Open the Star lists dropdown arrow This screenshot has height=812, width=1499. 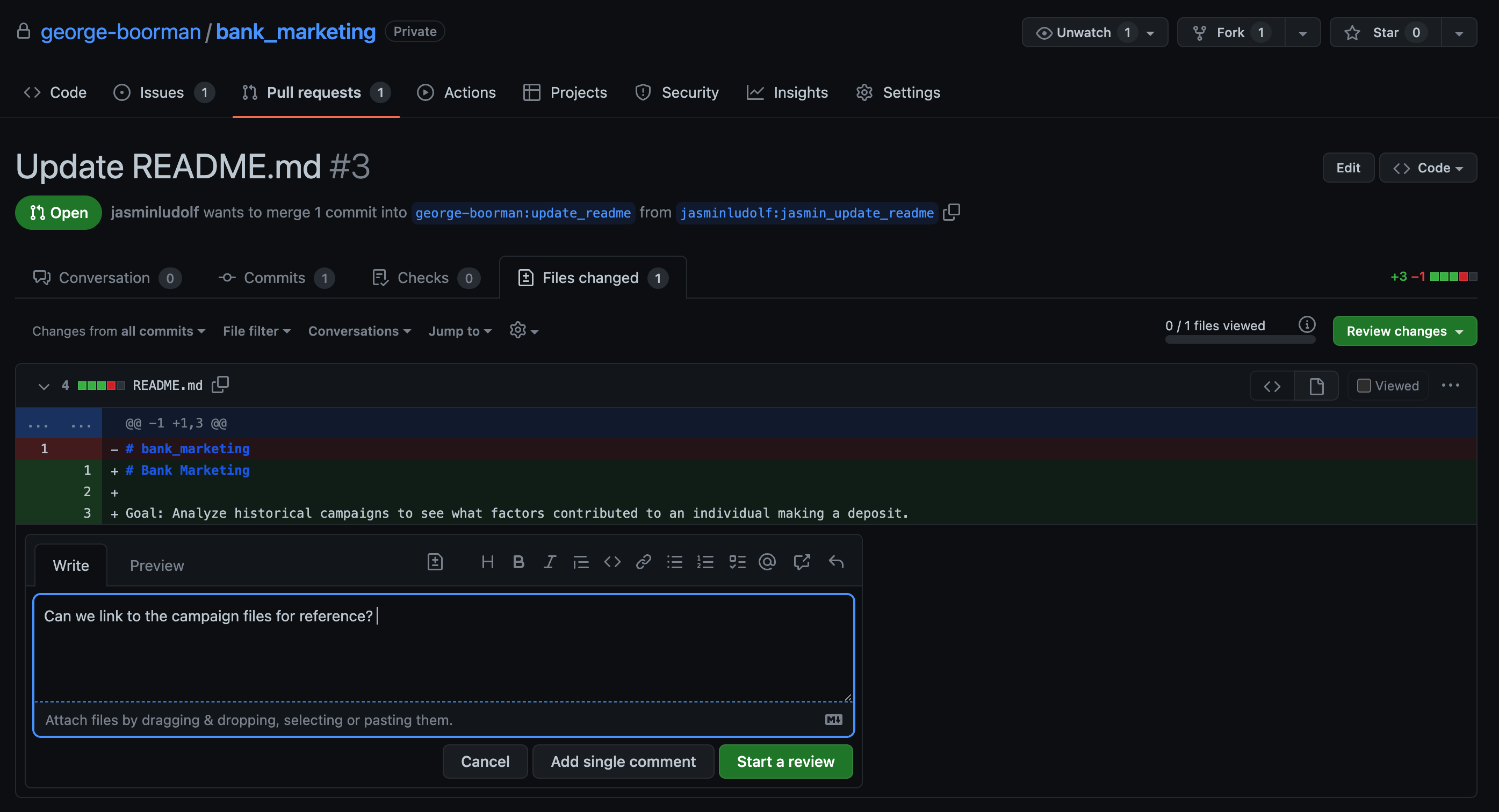point(1459,33)
